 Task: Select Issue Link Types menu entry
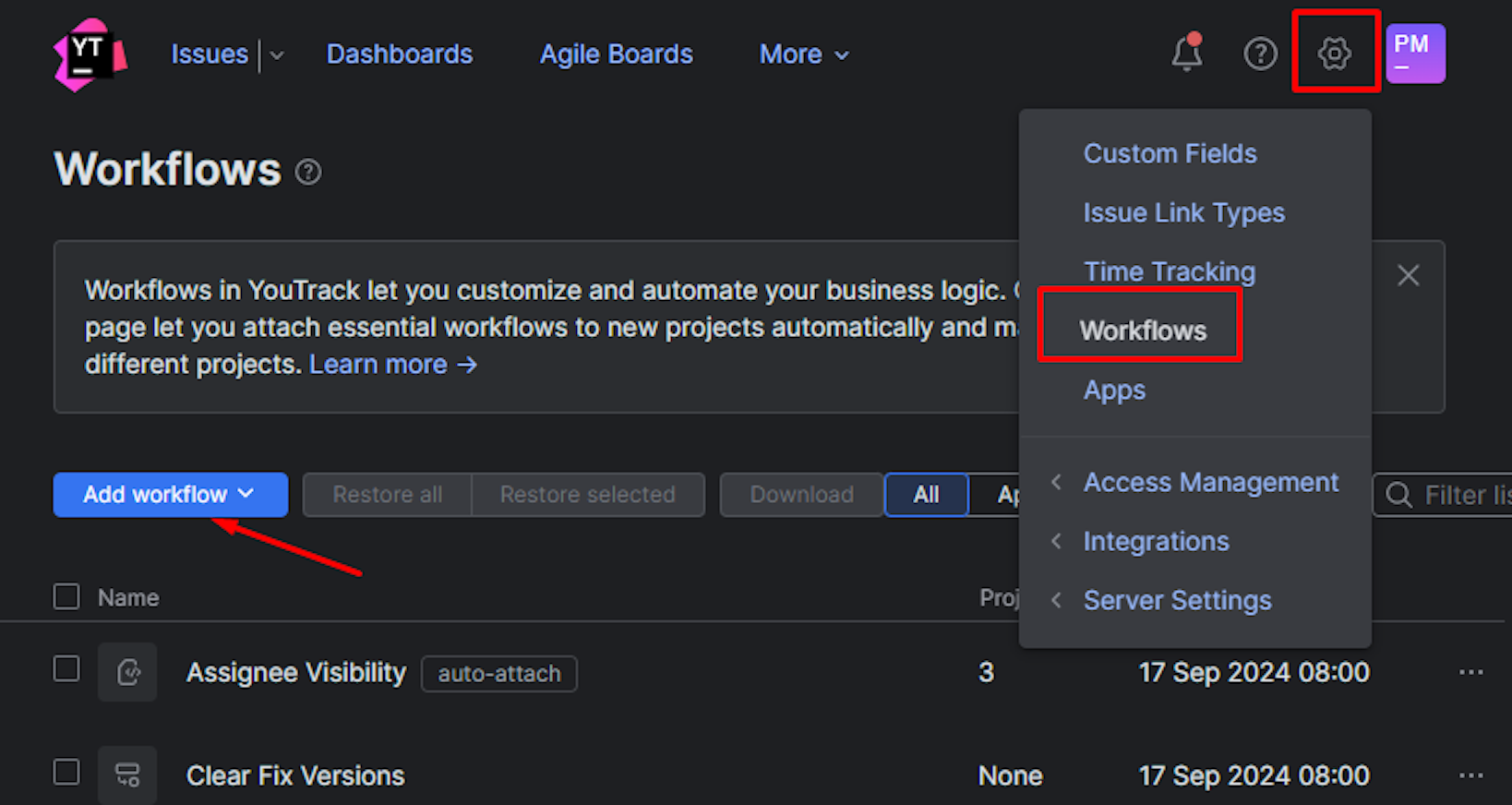1184,212
